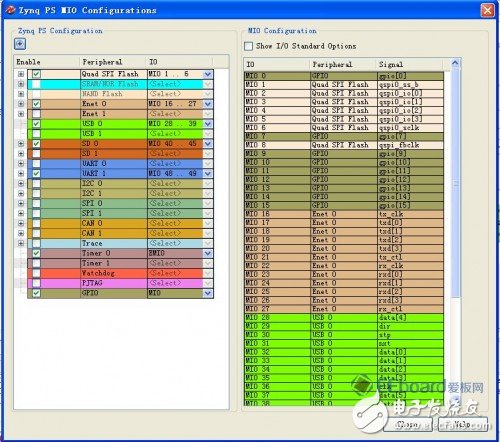Select the MIO 30 stp signal cell

click(x=410, y=335)
